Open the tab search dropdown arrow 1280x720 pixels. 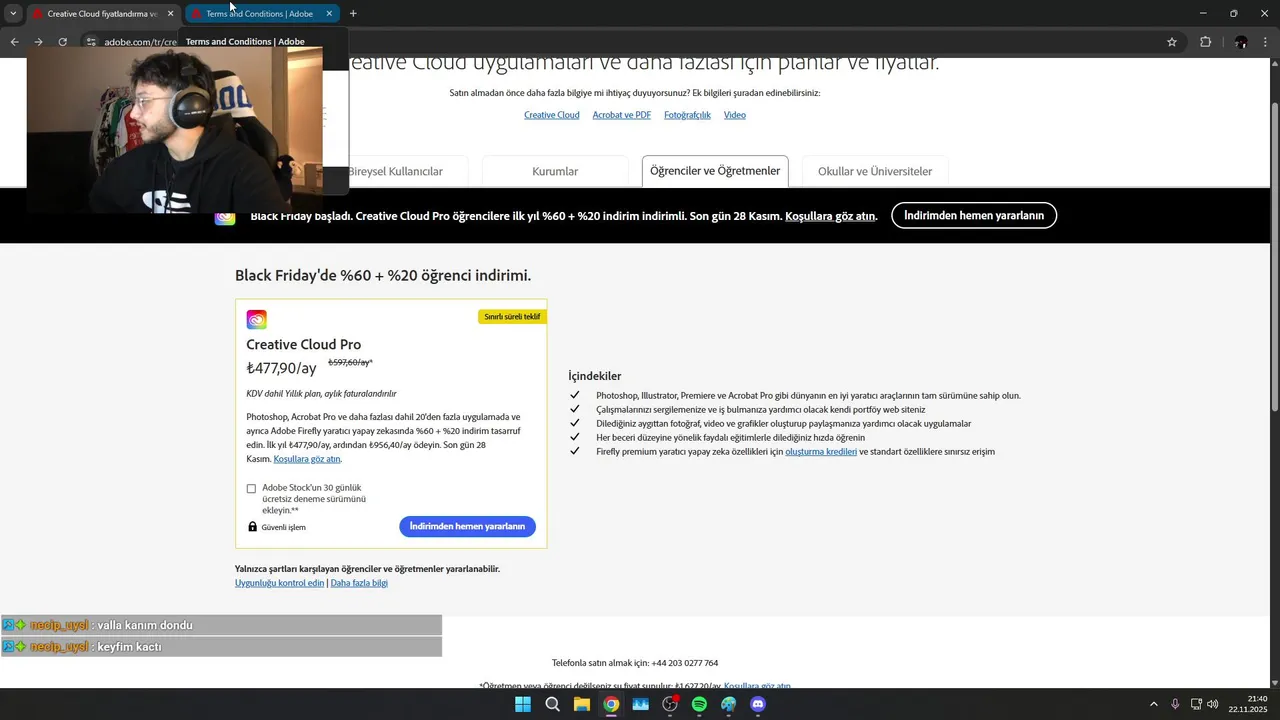point(13,14)
